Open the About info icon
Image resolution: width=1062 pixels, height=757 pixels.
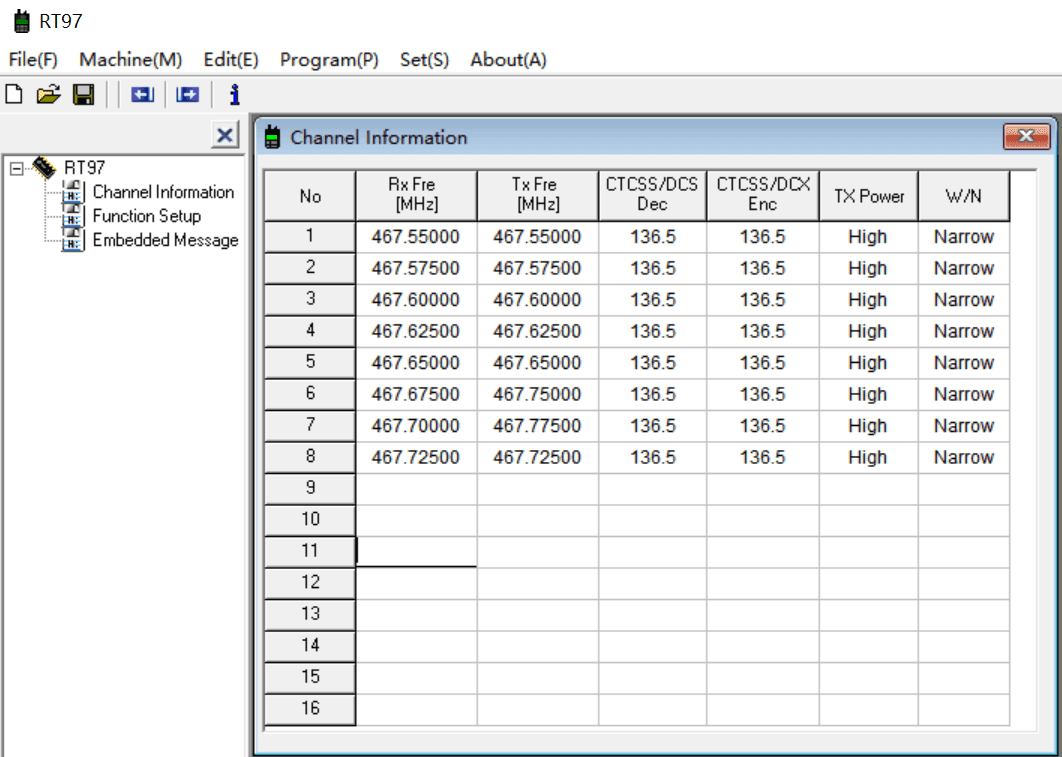coord(234,95)
